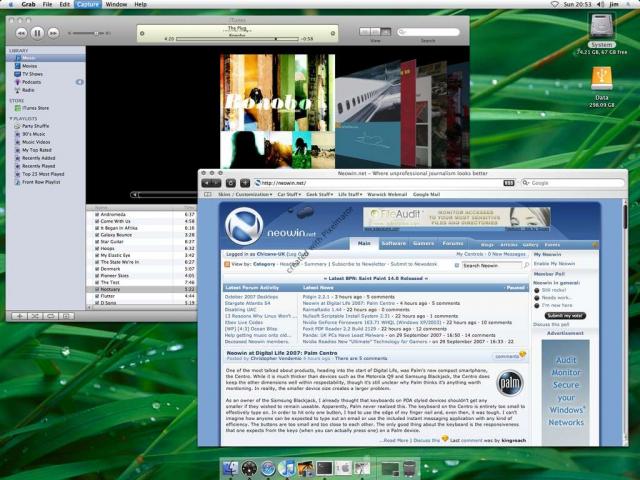Click the iTunes search field
This screenshot has height=480, width=640.
click(x=428, y=32)
